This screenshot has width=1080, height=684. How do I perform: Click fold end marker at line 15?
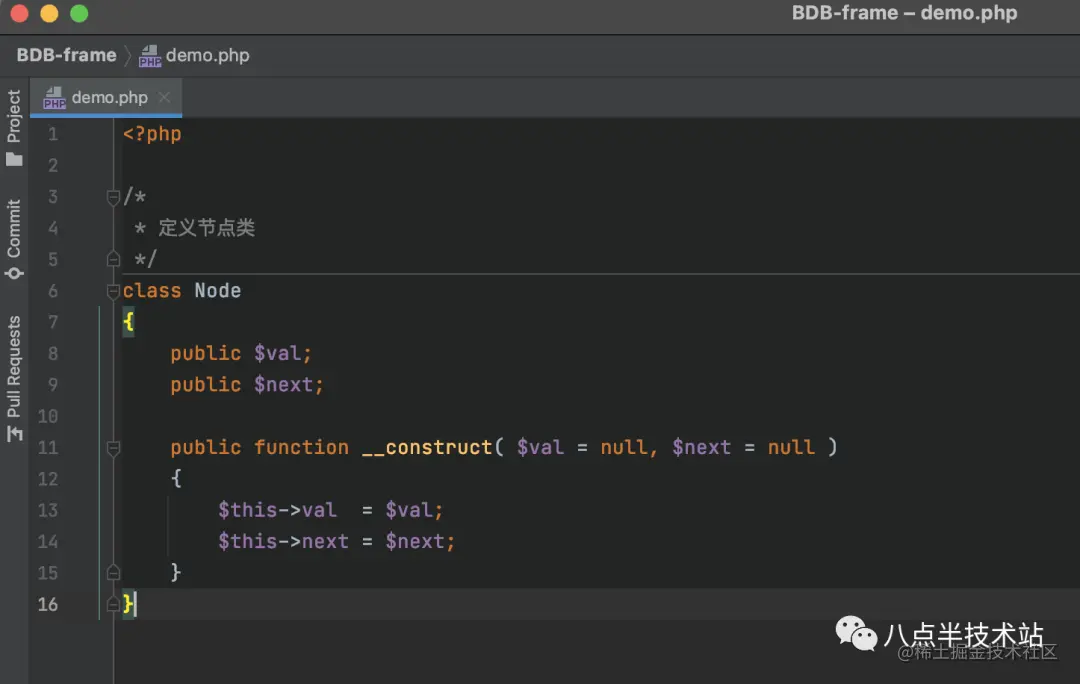point(113,573)
